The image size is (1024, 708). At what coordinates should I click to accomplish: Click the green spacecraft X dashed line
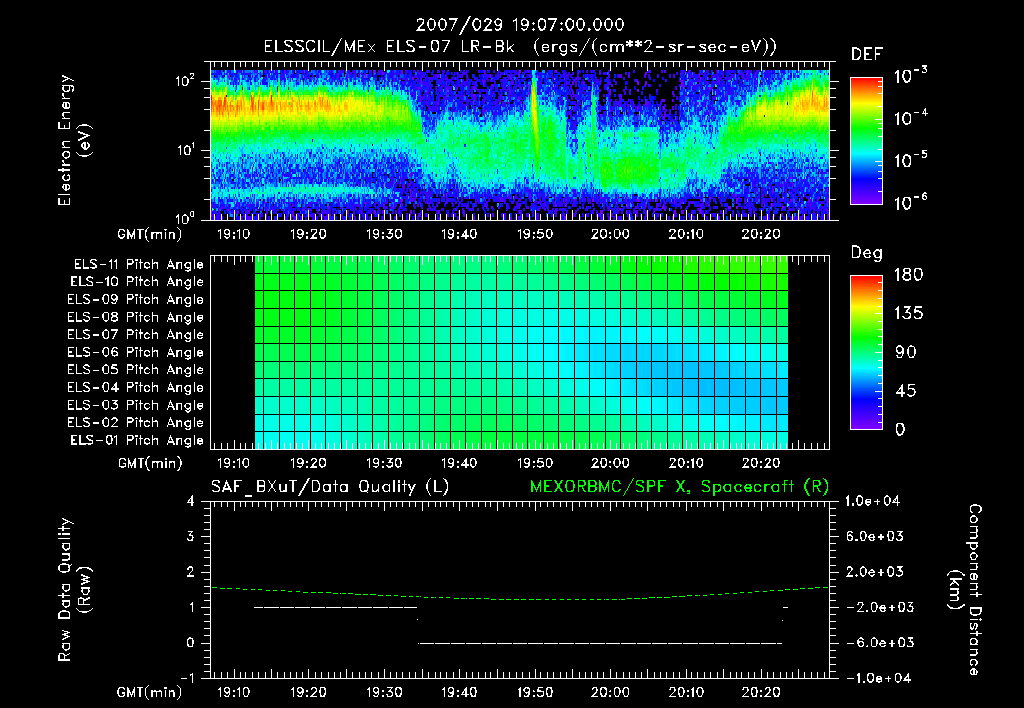[x=520, y=596]
